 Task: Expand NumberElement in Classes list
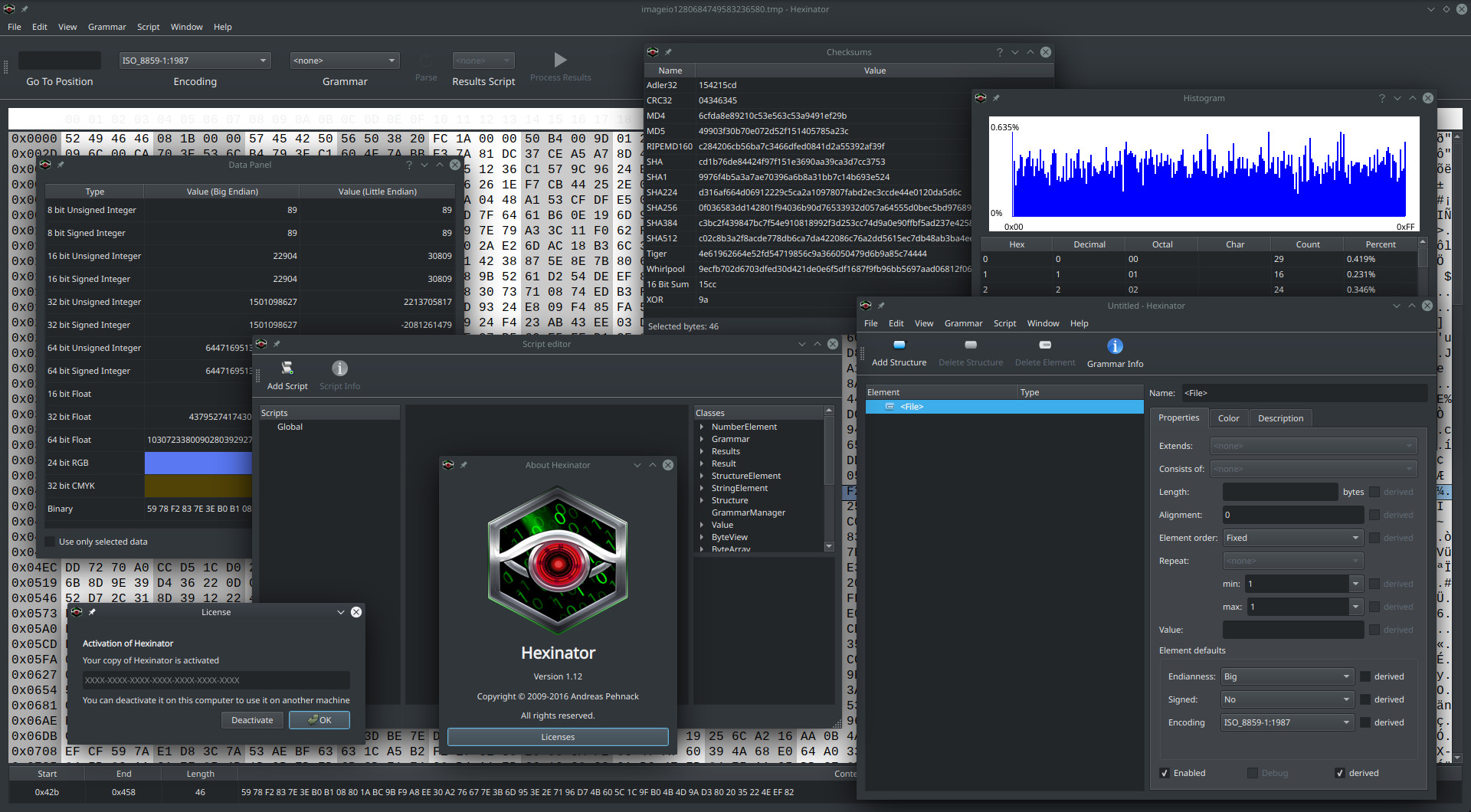click(x=702, y=427)
